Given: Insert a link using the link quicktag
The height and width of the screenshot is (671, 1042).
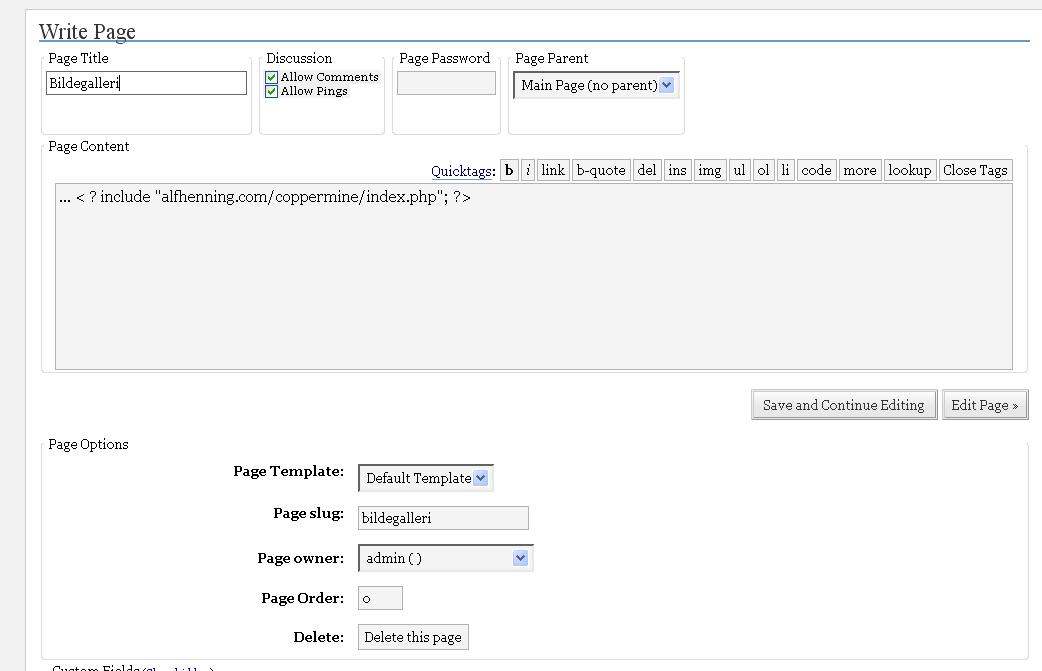Looking at the screenshot, I should pyautogui.click(x=553, y=170).
